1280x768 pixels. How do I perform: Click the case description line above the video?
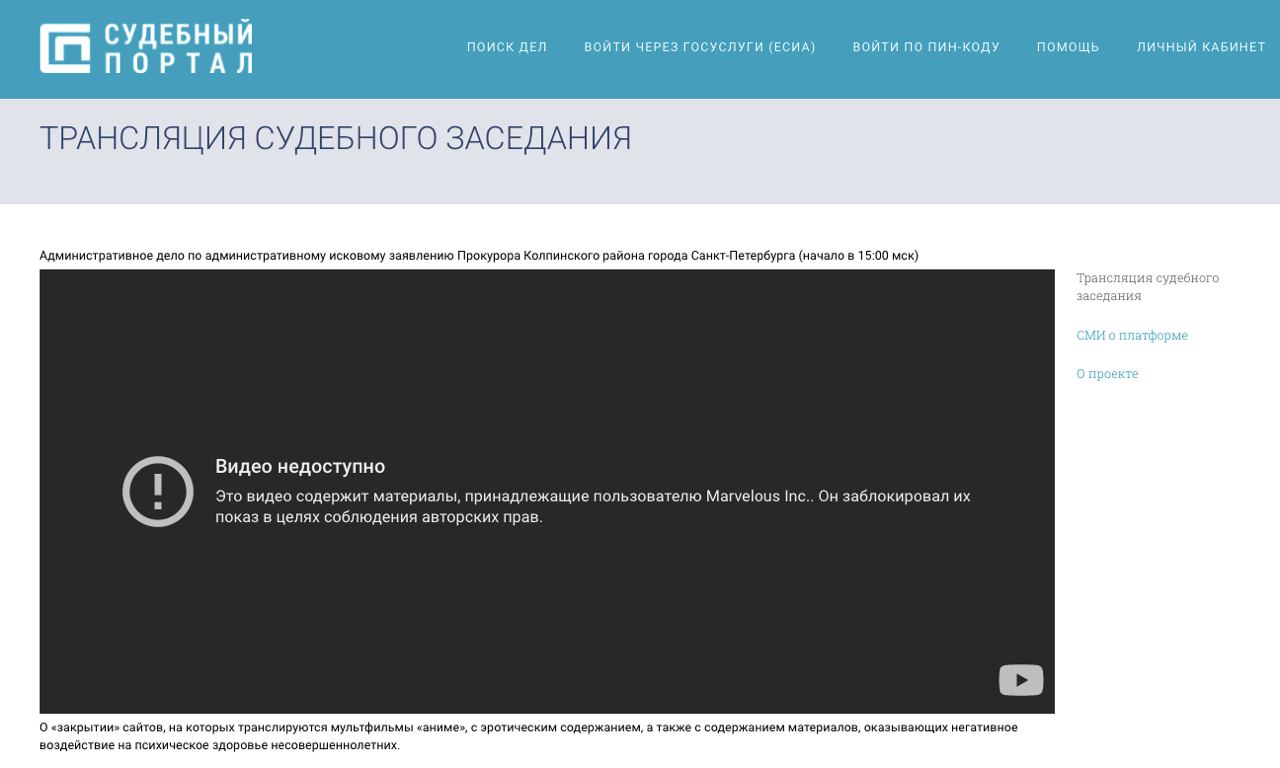479,256
